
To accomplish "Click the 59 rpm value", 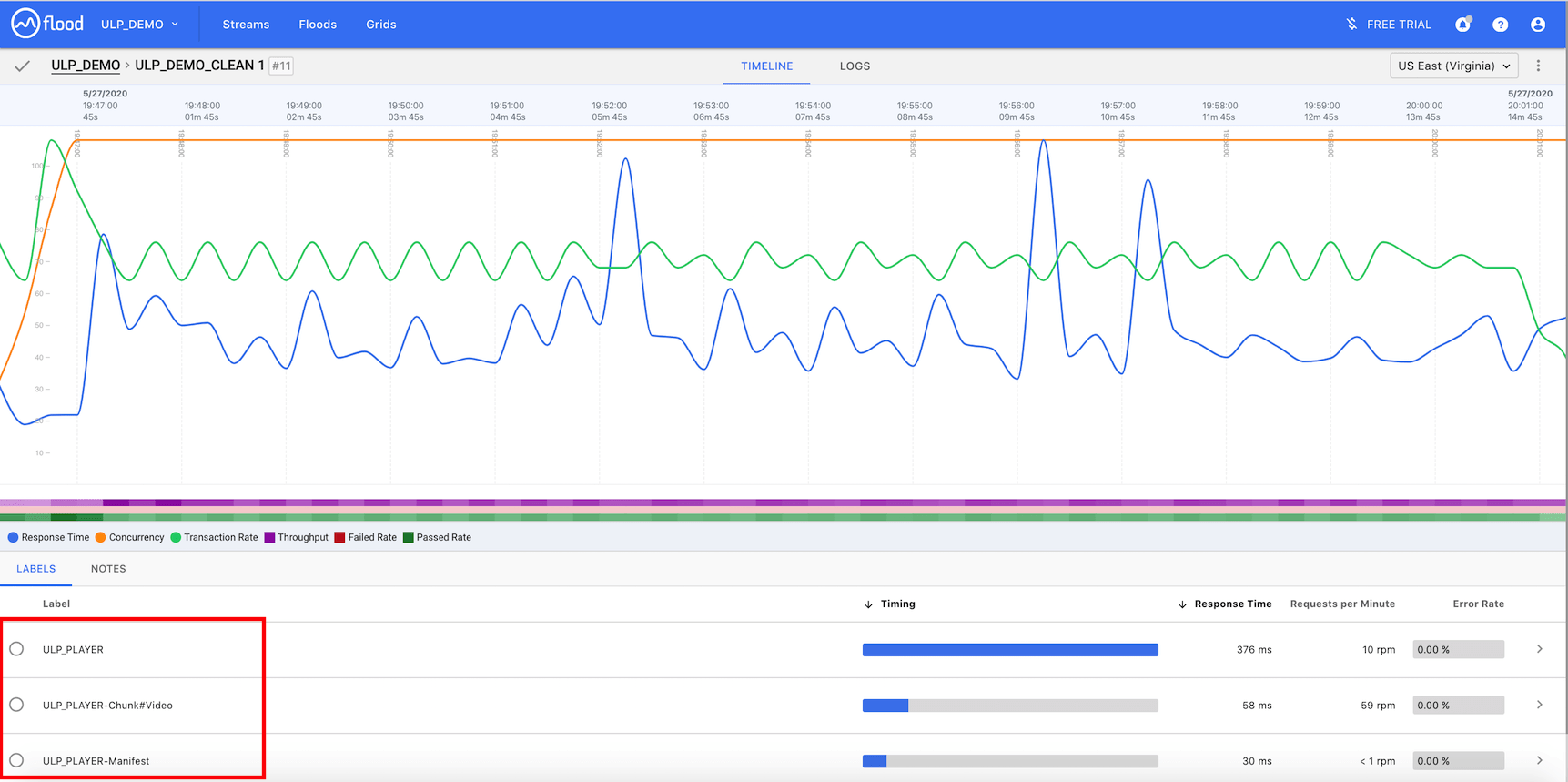I will (1378, 706).
